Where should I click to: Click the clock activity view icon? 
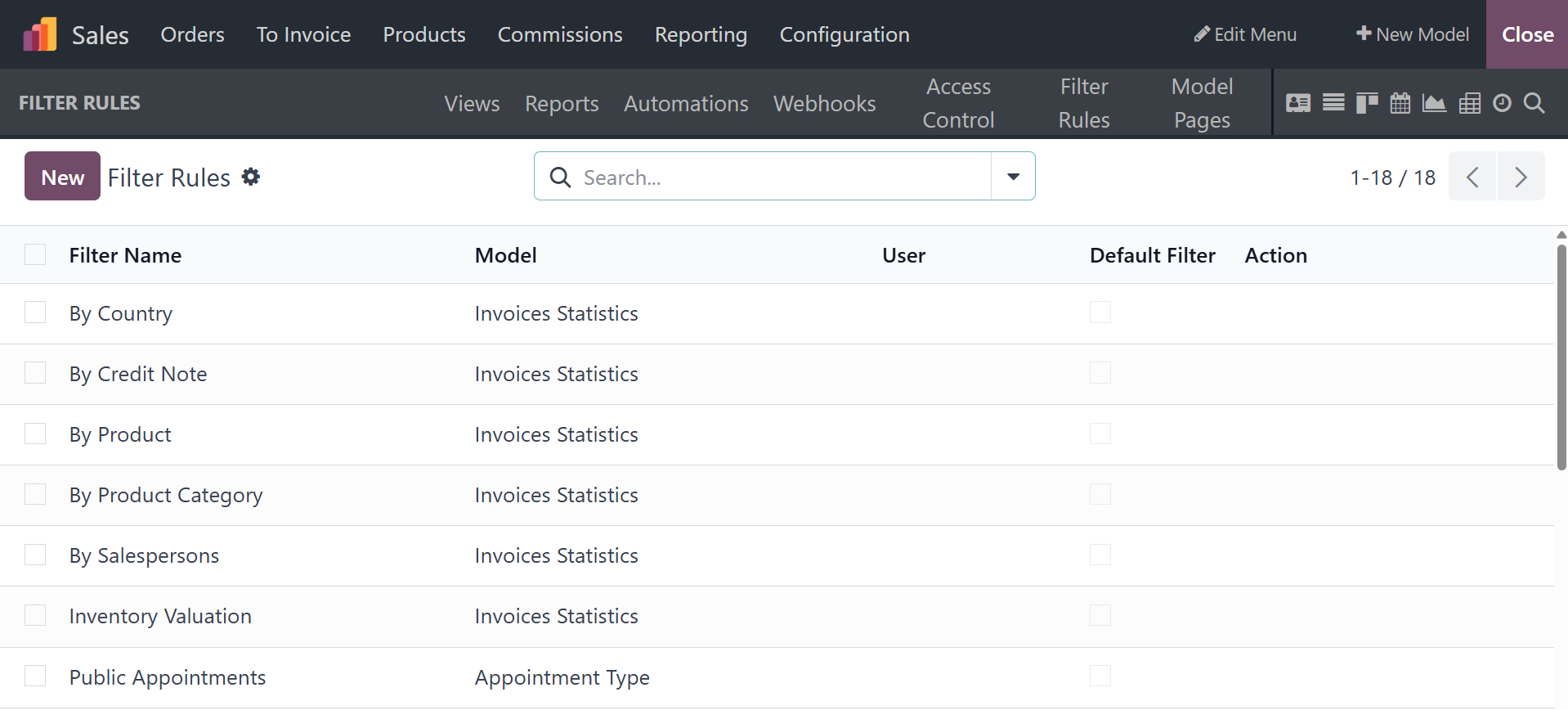tap(1502, 103)
